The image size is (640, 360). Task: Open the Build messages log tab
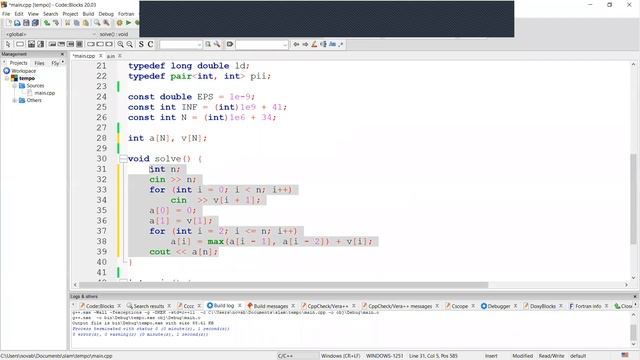pos(271,306)
